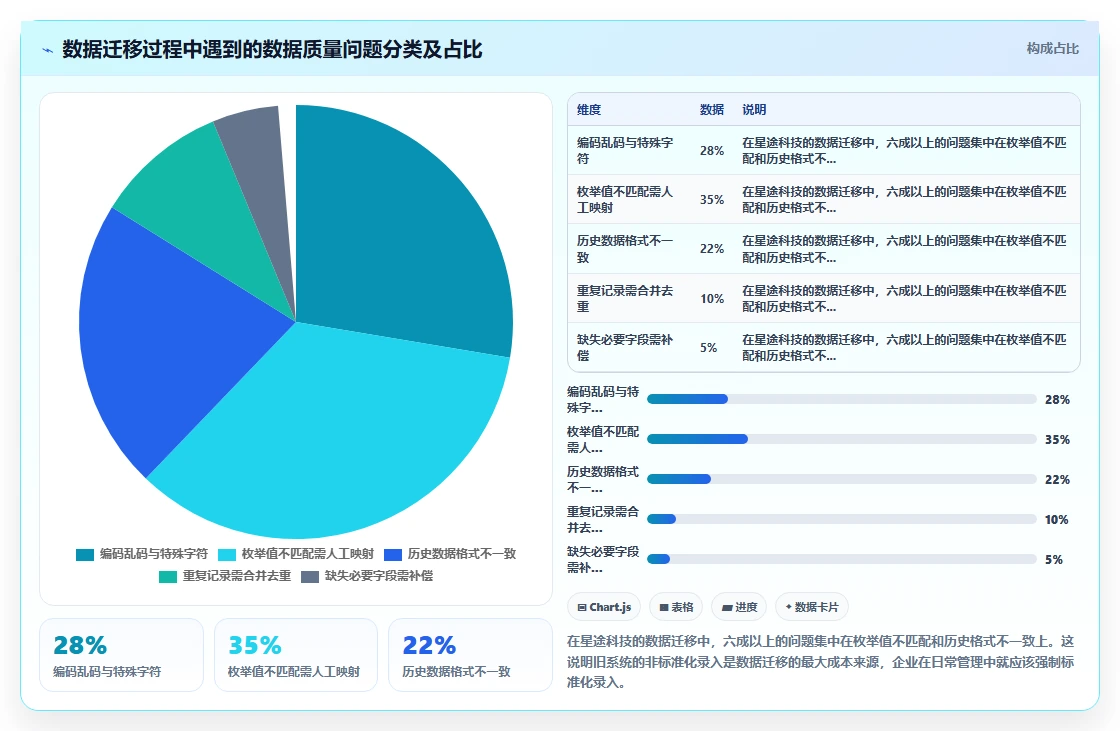
Task: Click the 维度 column header
Action: coord(589,109)
